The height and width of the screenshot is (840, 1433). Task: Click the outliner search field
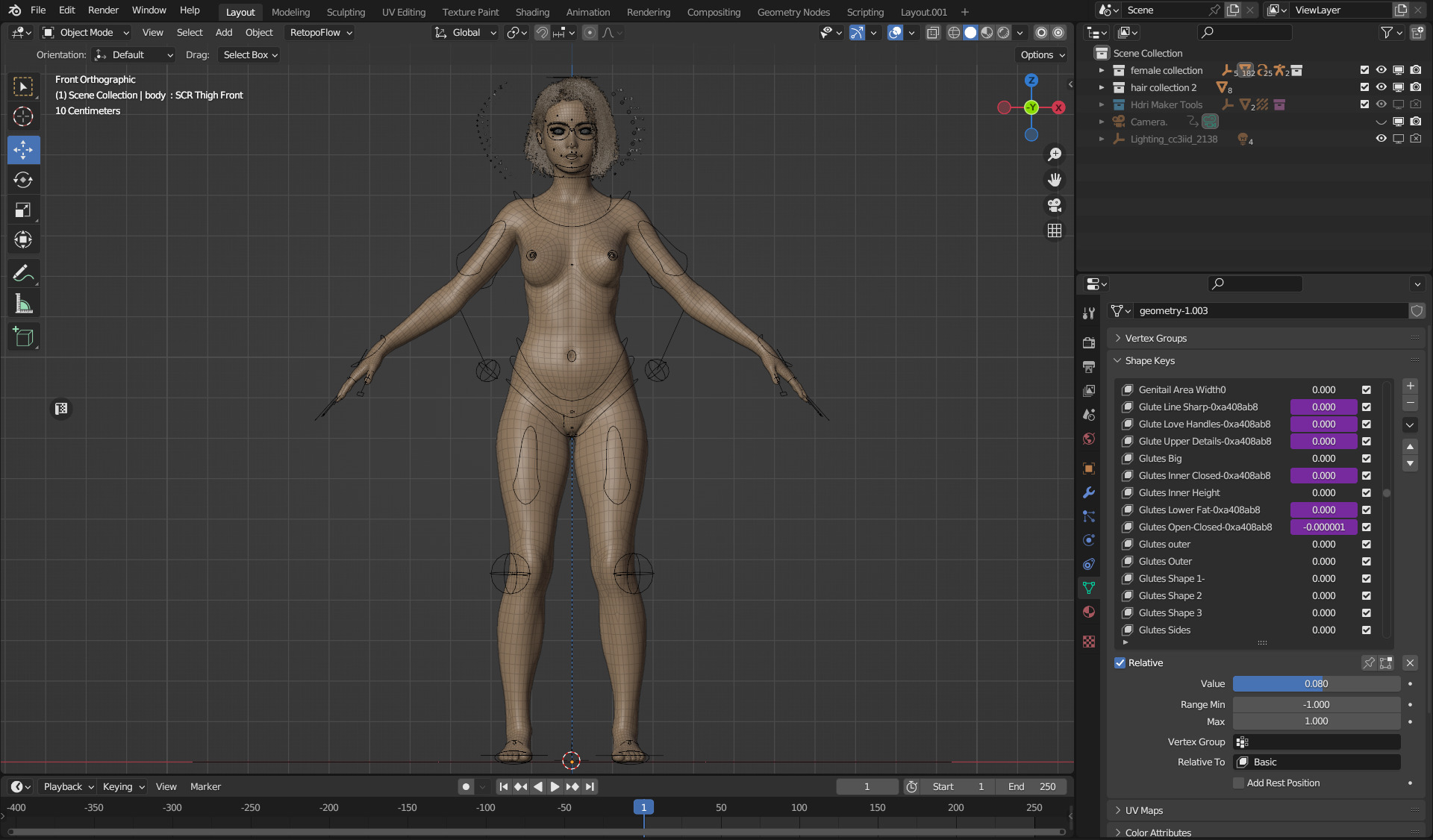click(1244, 33)
